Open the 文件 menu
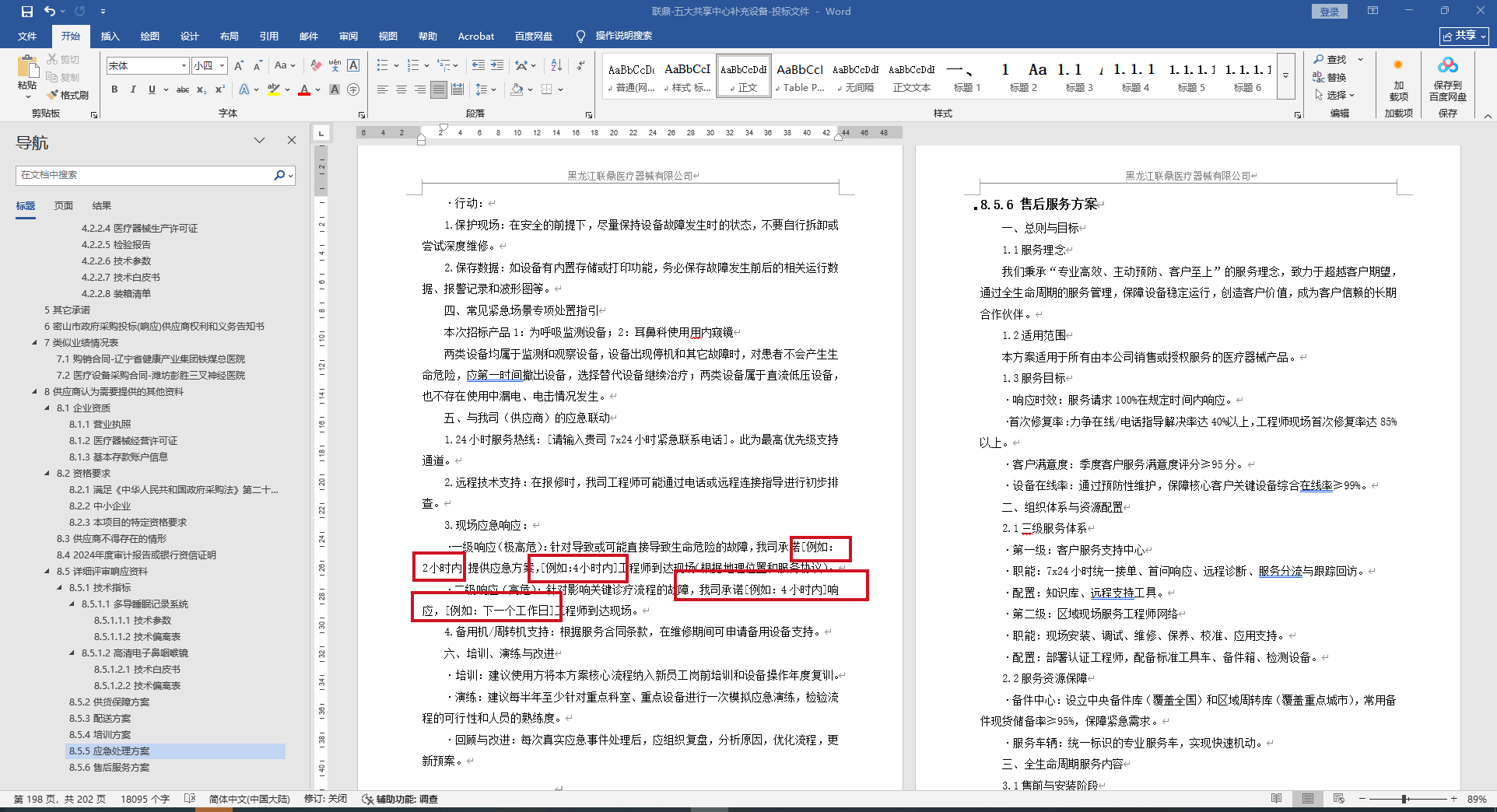The width and height of the screenshot is (1497, 812). pos(27,36)
